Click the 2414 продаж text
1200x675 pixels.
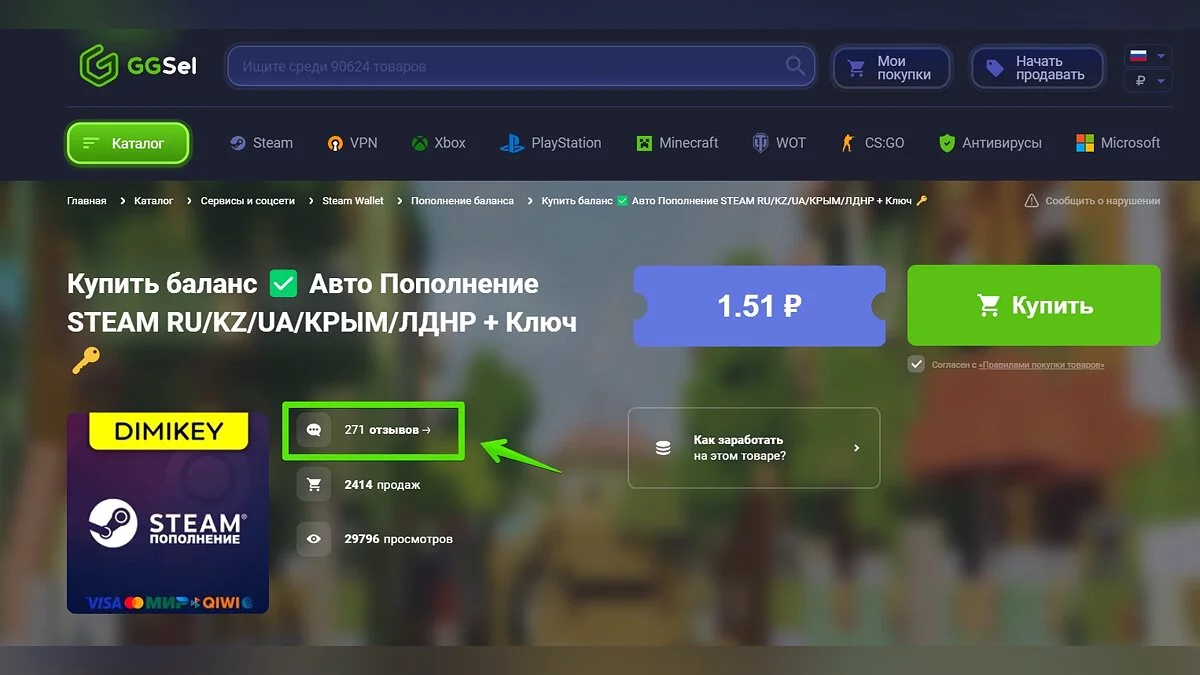pos(382,485)
